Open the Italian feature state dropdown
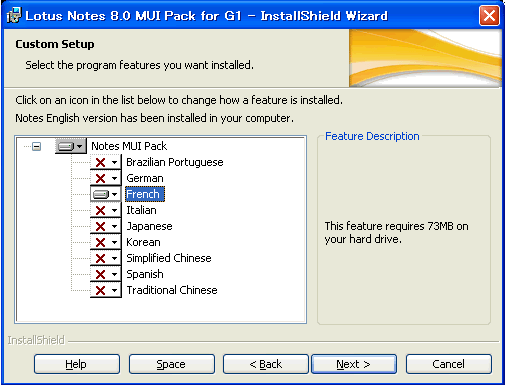 106,210
